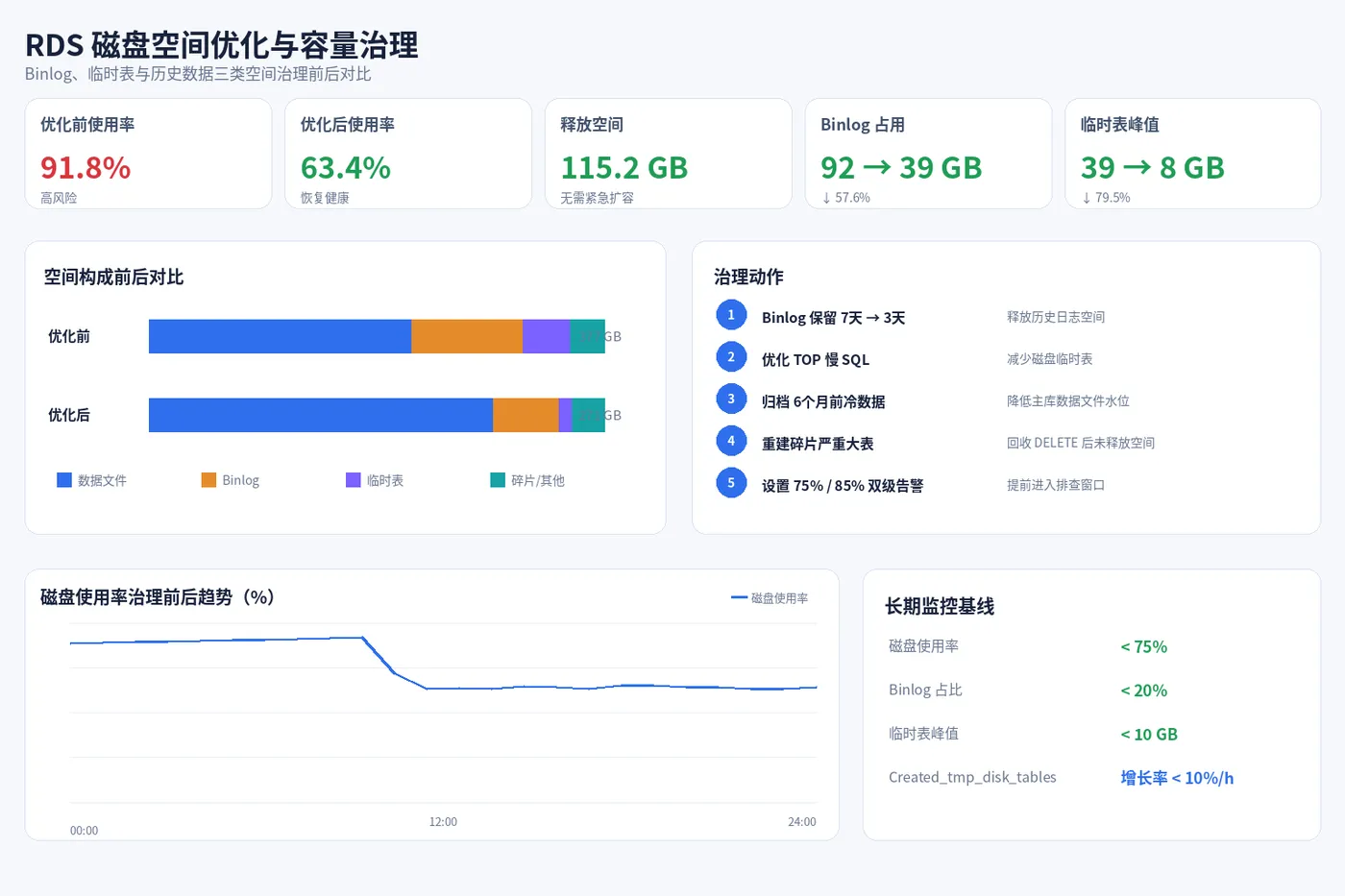
Task: Click the 优化前 row label
Action: click(69, 336)
